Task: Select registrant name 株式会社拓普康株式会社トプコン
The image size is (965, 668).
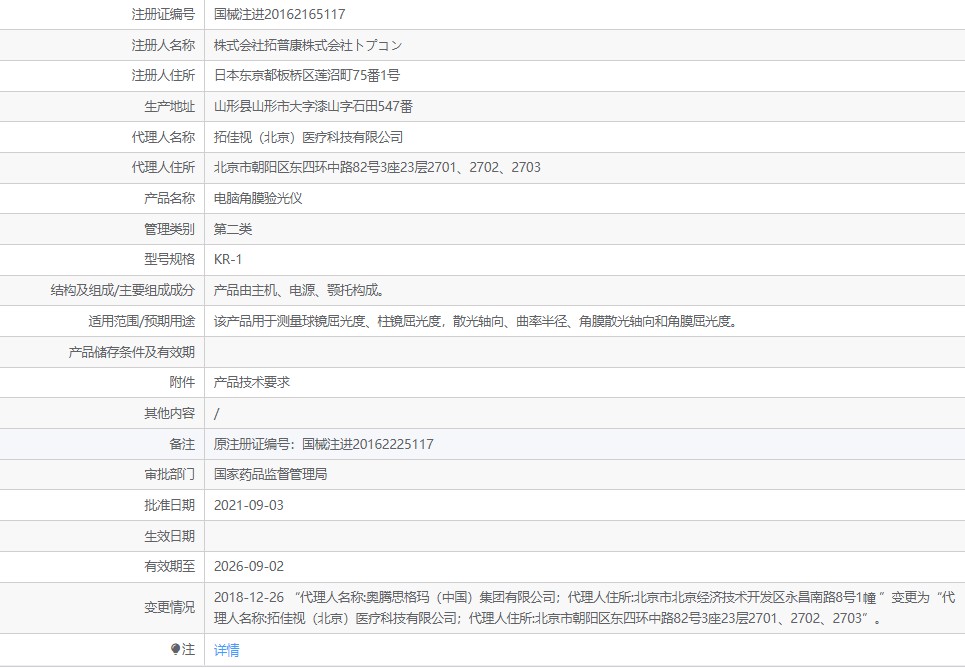Action: 308,45
